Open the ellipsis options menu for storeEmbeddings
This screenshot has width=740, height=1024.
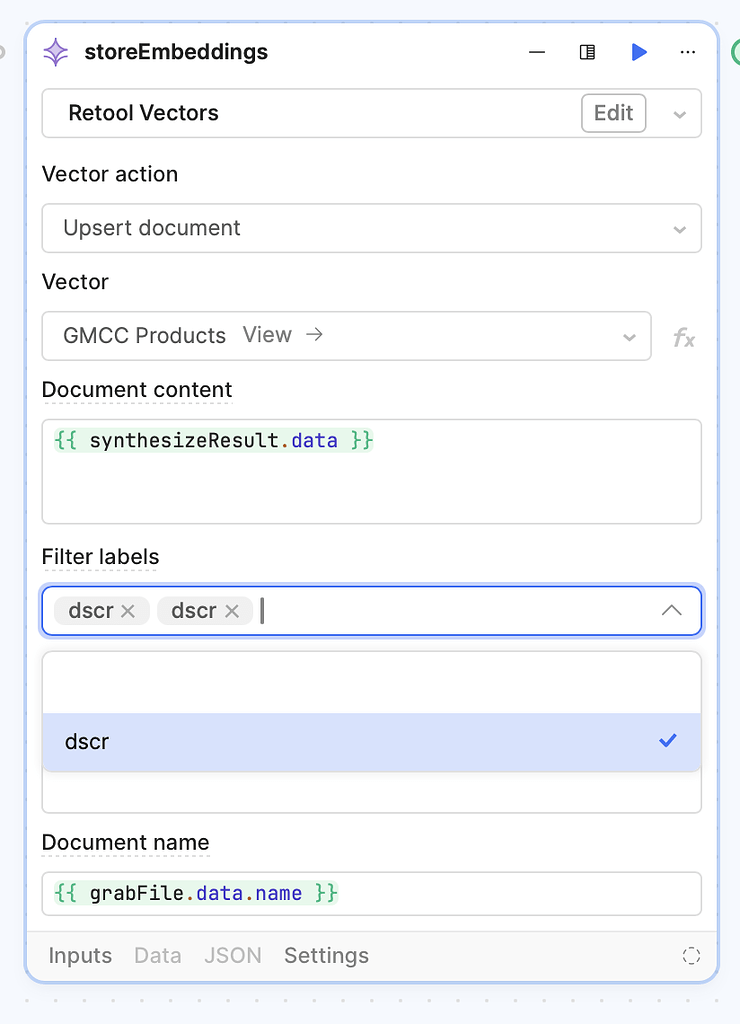click(688, 52)
